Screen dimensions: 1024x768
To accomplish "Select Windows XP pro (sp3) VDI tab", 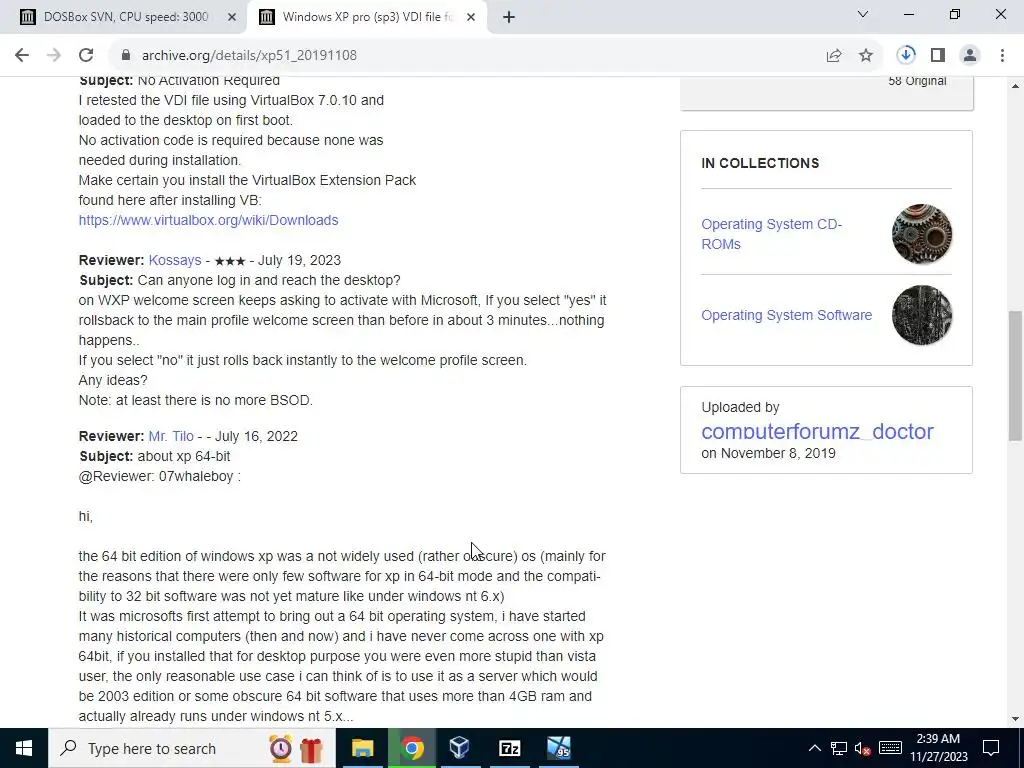I will click(x=366, y=18).
